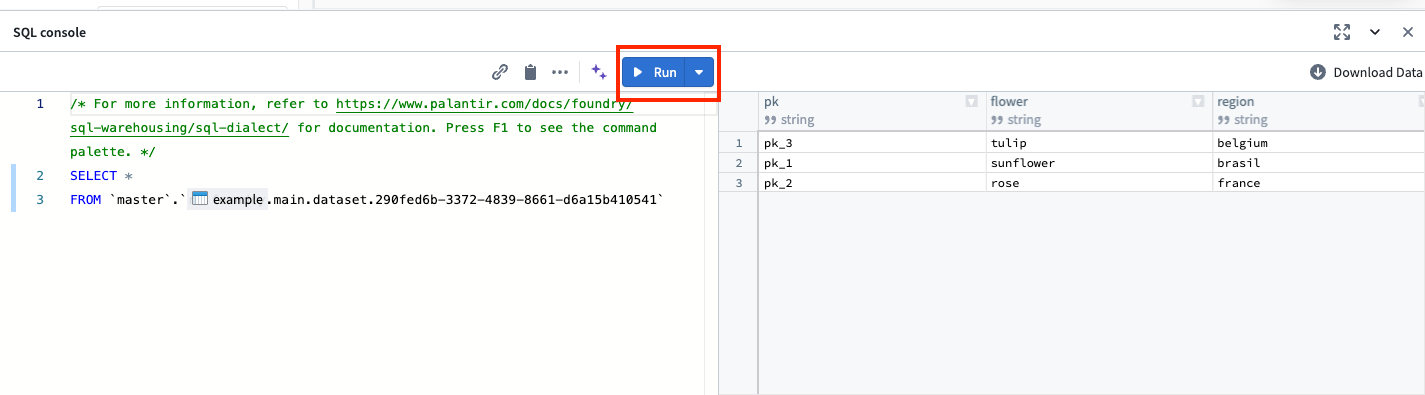Open the three-dots more options menu
The image size is (1425, 395).
click(x=560, y=72)
